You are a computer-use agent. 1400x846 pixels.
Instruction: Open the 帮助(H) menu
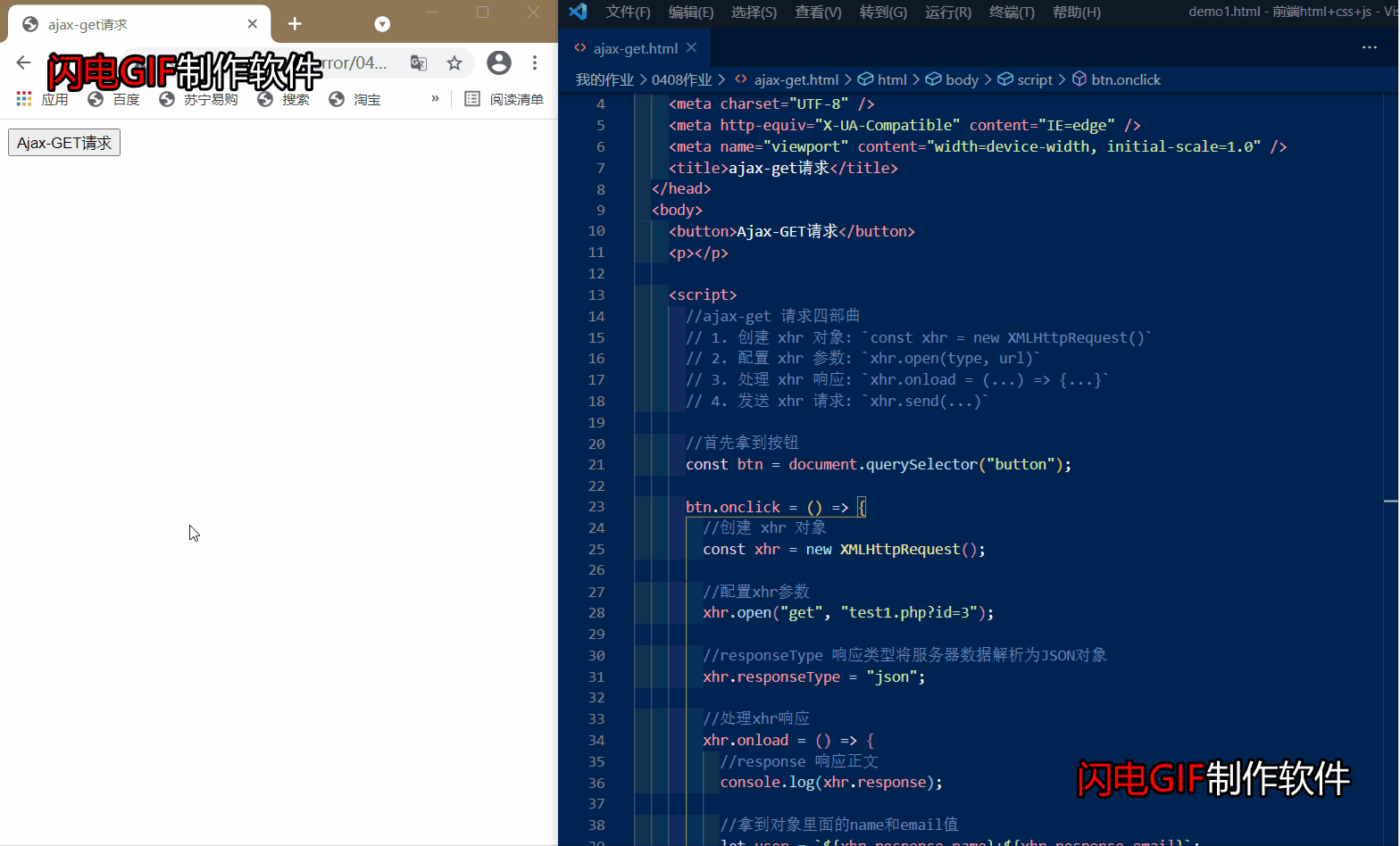(x=1077, y=12)
